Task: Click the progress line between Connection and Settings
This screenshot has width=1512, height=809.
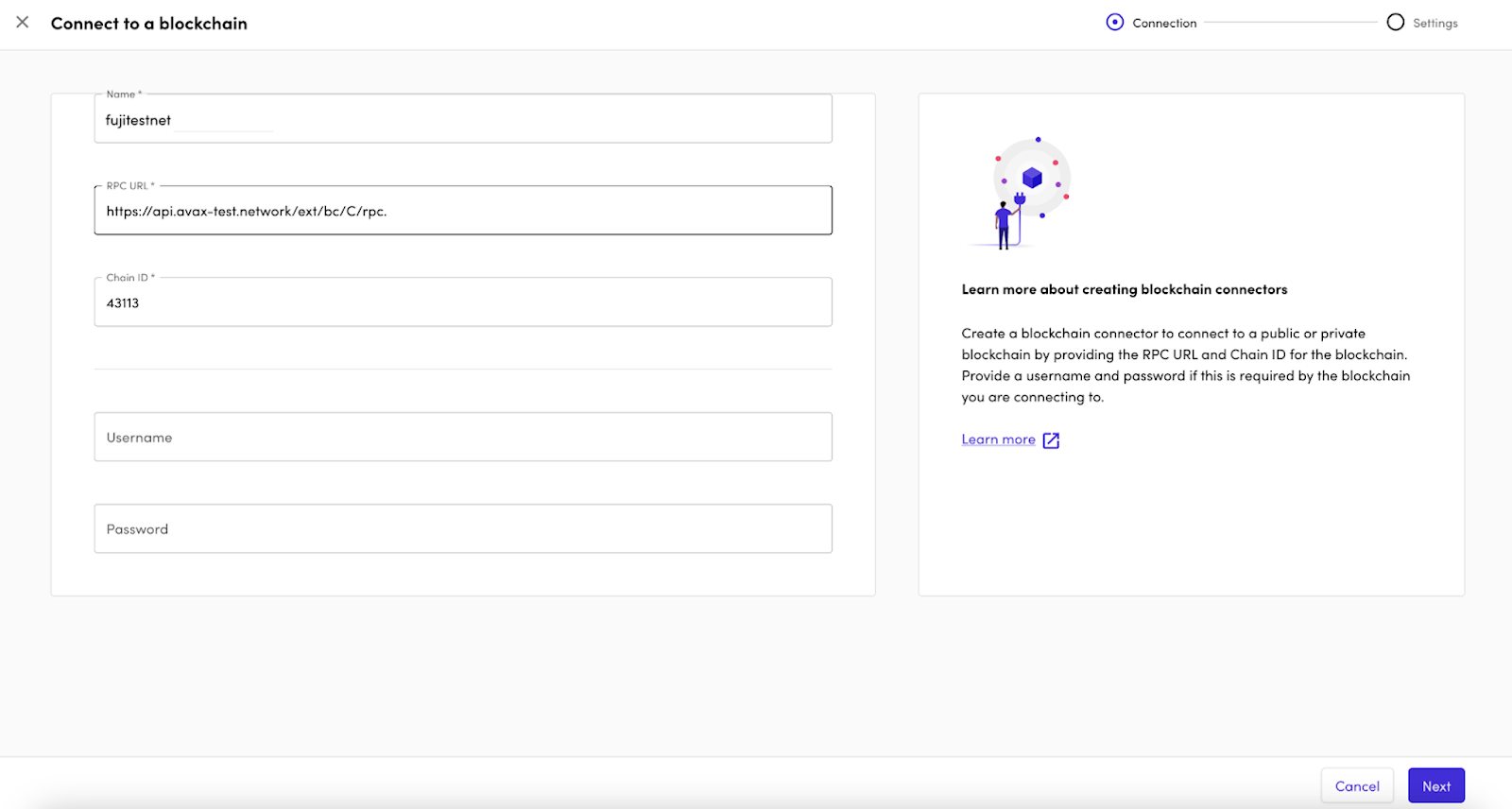Action: pyautogui.click(x=1290, y=22)
